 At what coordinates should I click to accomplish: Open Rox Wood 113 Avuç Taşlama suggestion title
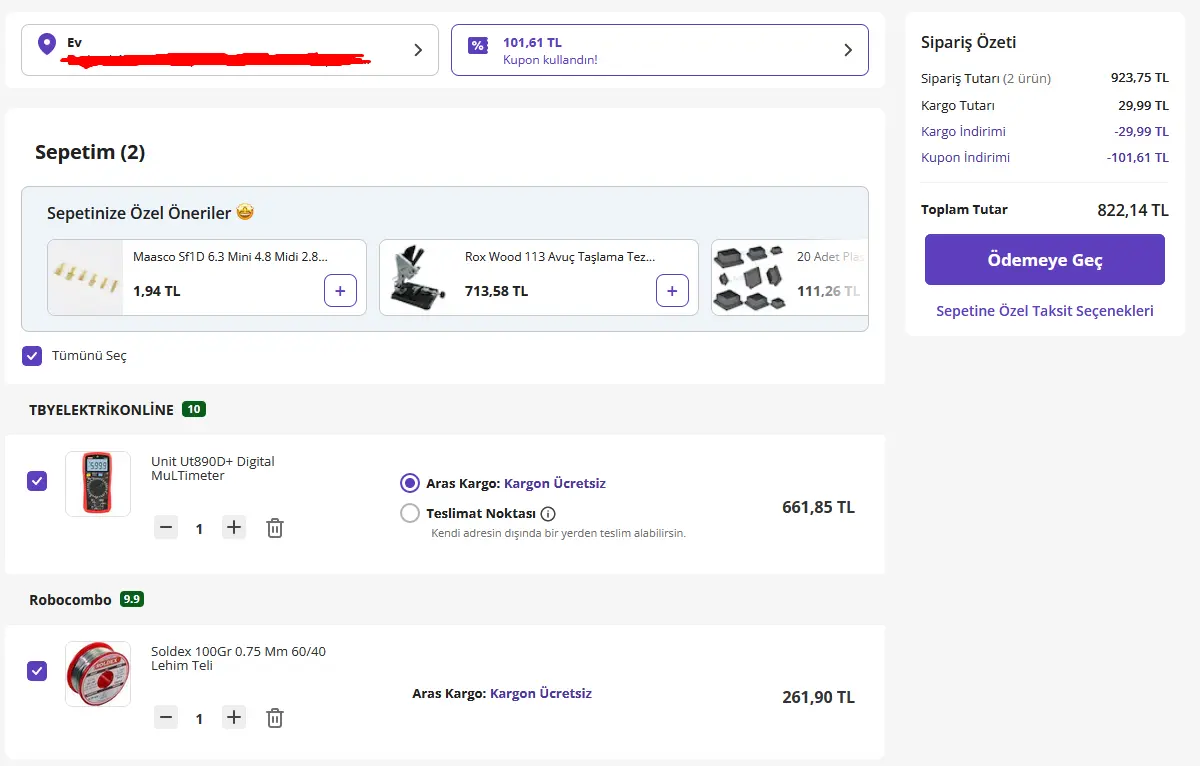pos(560,257)
